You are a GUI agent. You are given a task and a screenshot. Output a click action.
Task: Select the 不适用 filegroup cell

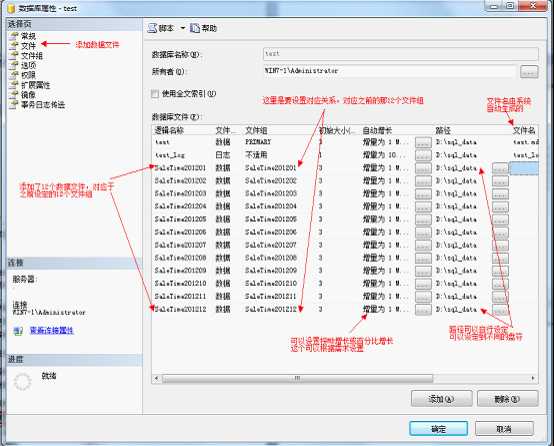click(x=256, y=155)
